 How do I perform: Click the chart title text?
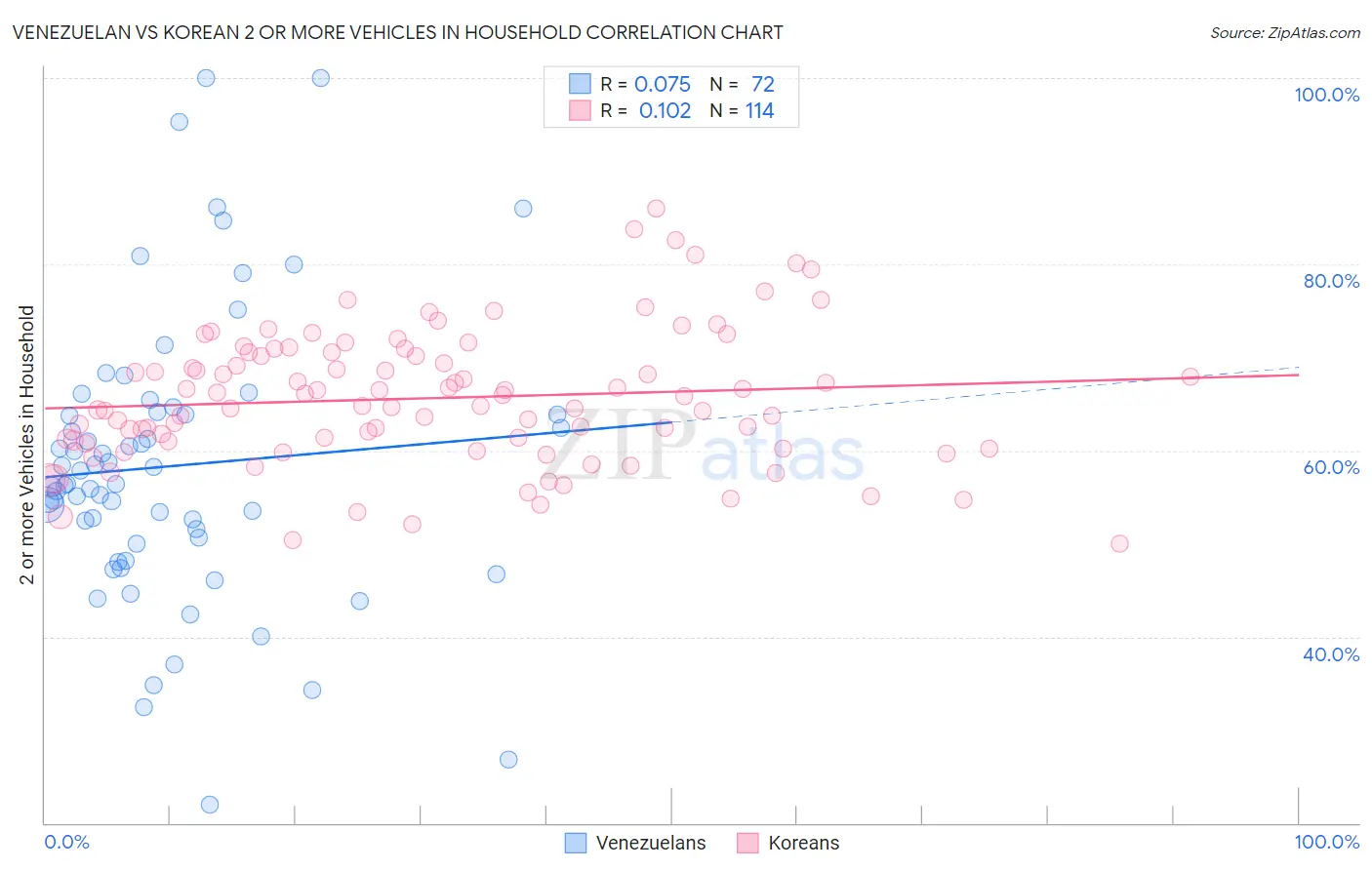(x=398, y=32)
